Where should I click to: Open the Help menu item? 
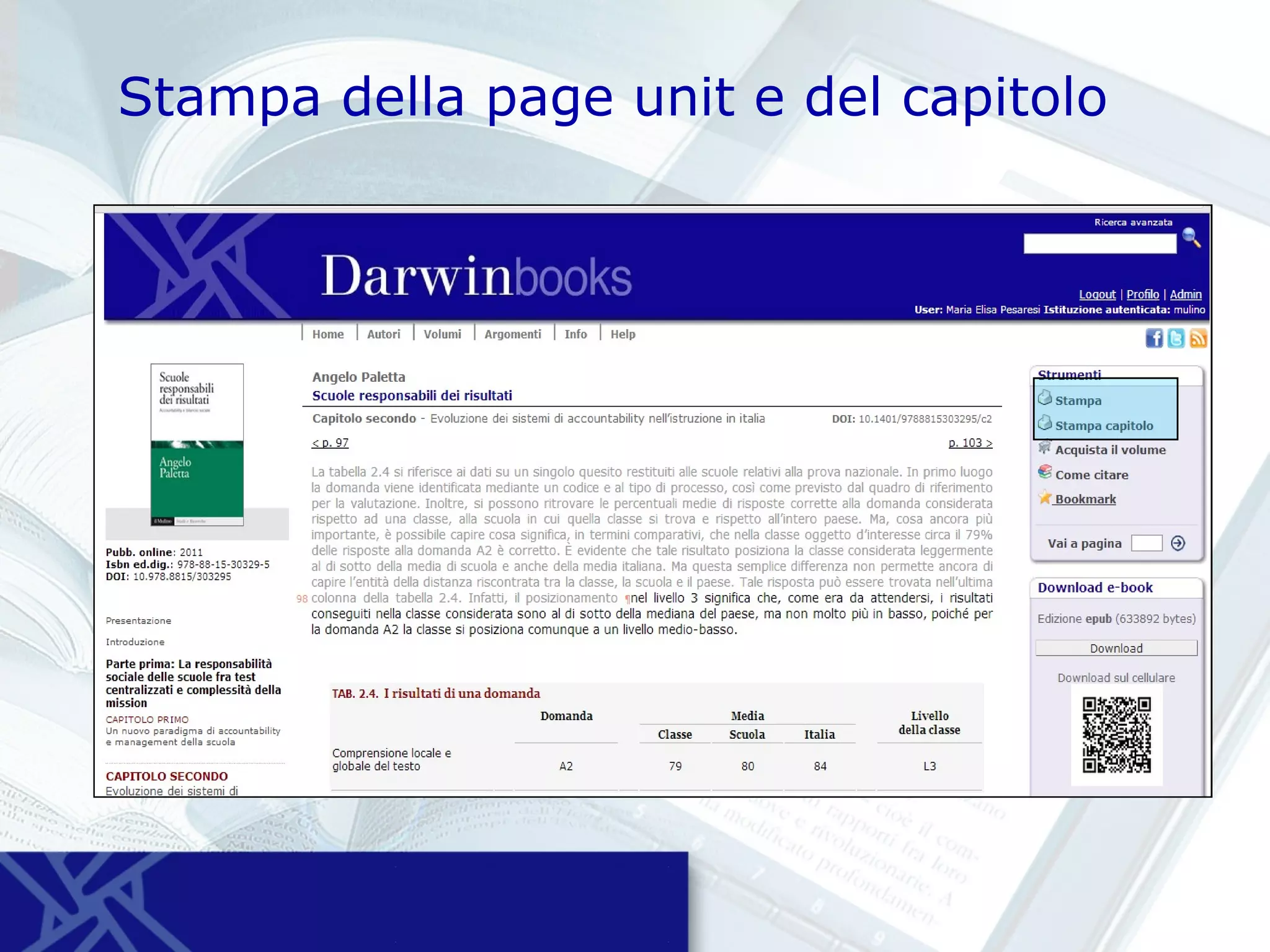(x=623, y=334)
